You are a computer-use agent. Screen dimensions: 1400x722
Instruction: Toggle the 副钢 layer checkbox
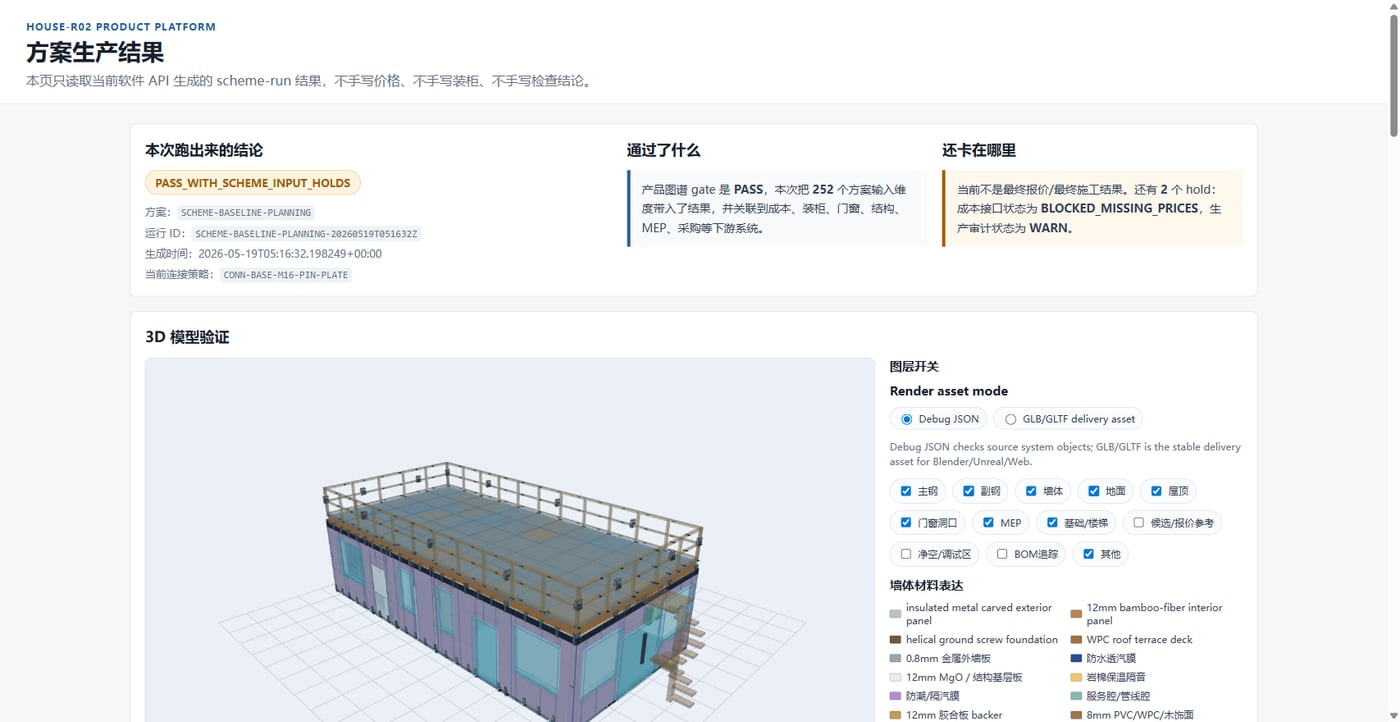(x=968, y=491)
